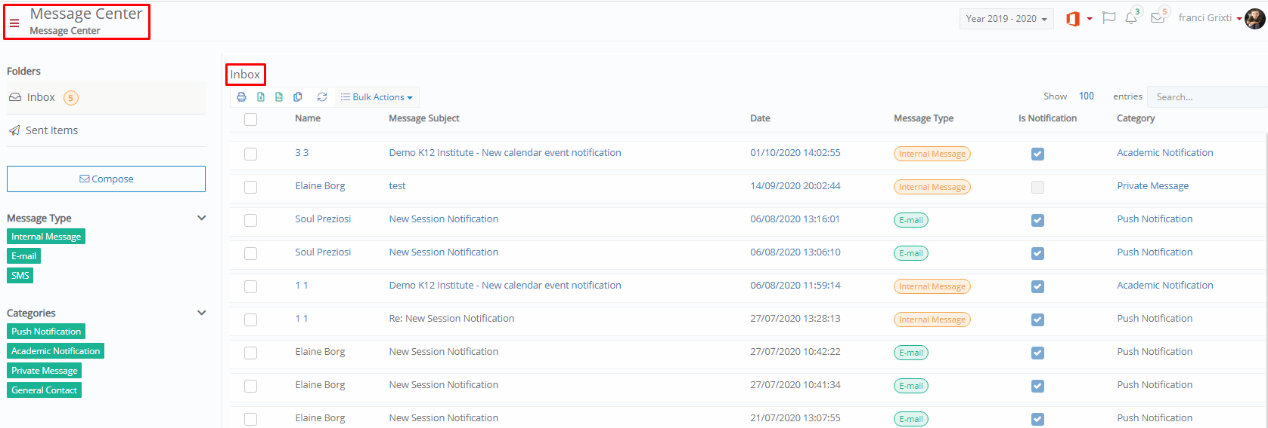Sort by the Message Subject column header
This screenshot has width=1268, height=428.
(x=424, y=118)
